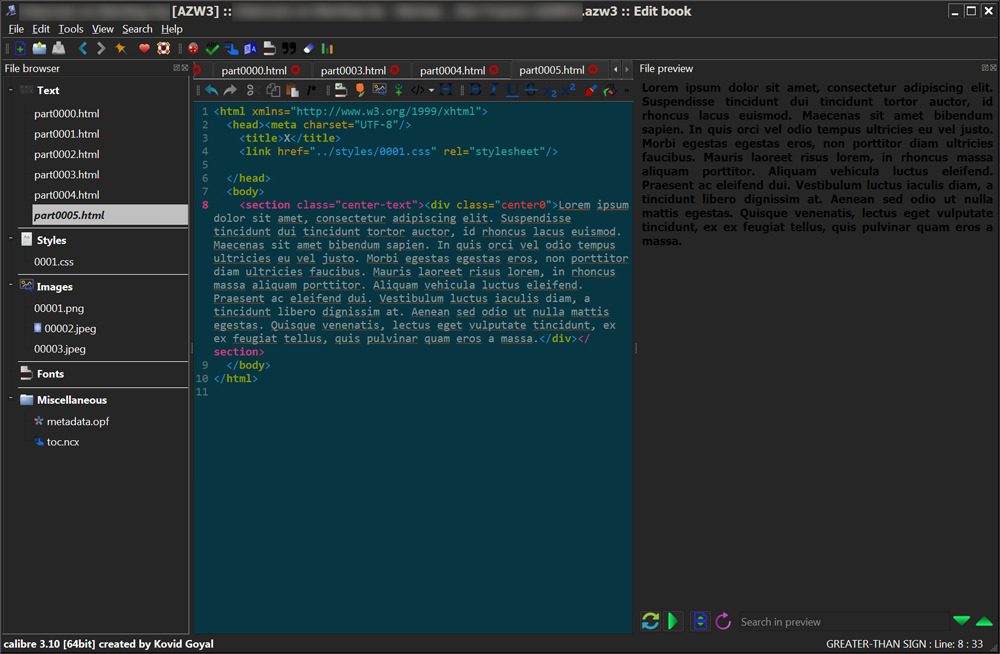Open 0001.css in the file browser

(54, 262)
